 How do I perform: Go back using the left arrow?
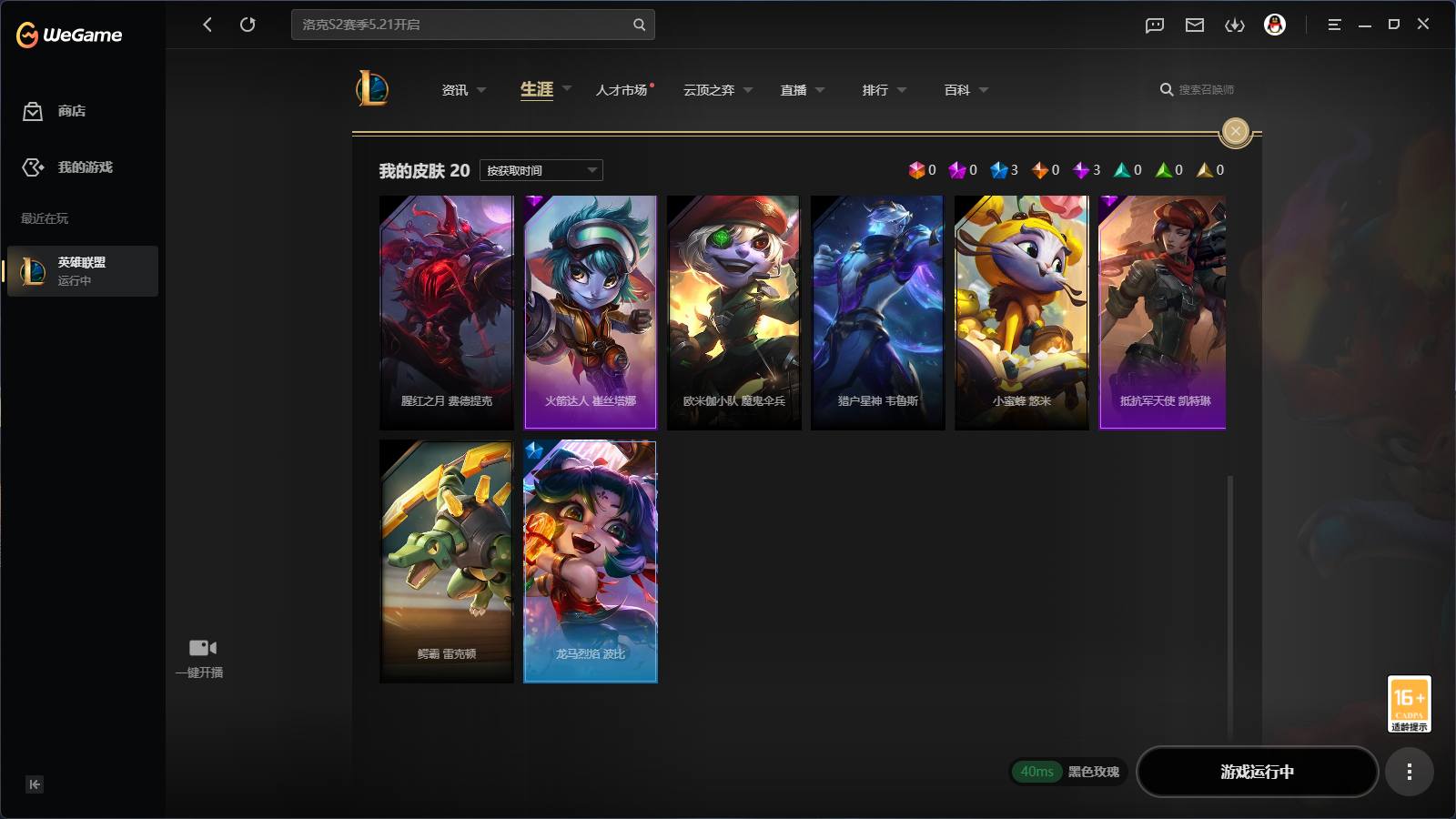coord(207,25)
